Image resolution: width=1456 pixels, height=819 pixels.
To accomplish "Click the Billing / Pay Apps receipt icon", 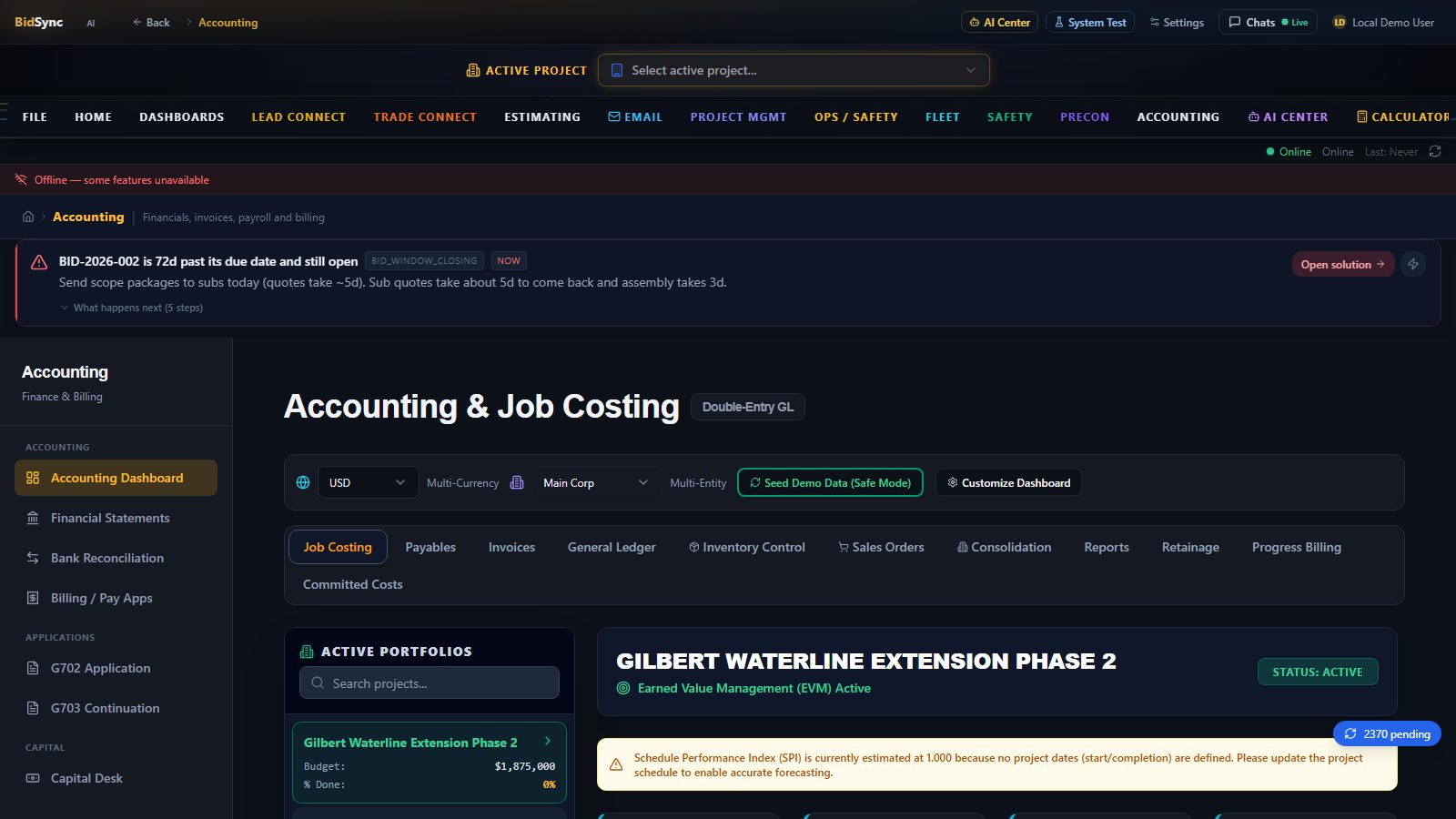I will (33, 598).
